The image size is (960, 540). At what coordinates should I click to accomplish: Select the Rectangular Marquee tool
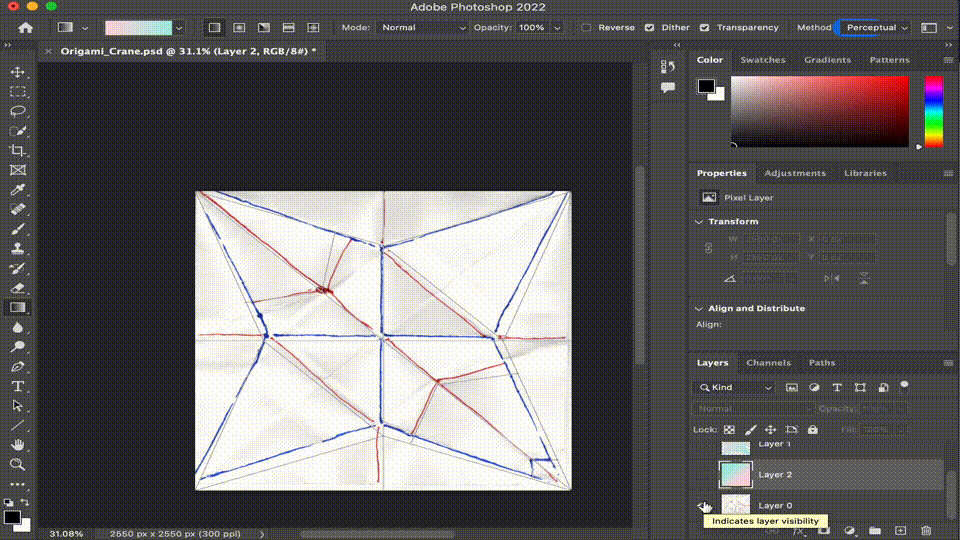18,92
